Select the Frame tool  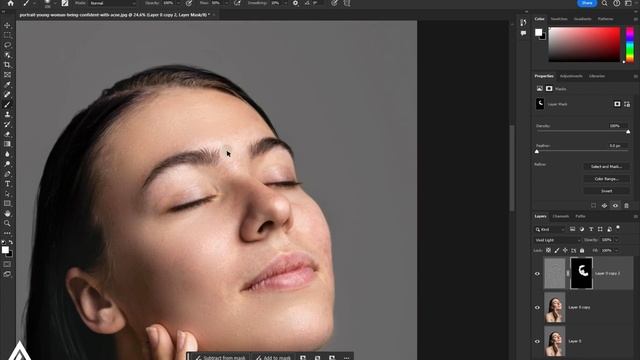(7, 75)
